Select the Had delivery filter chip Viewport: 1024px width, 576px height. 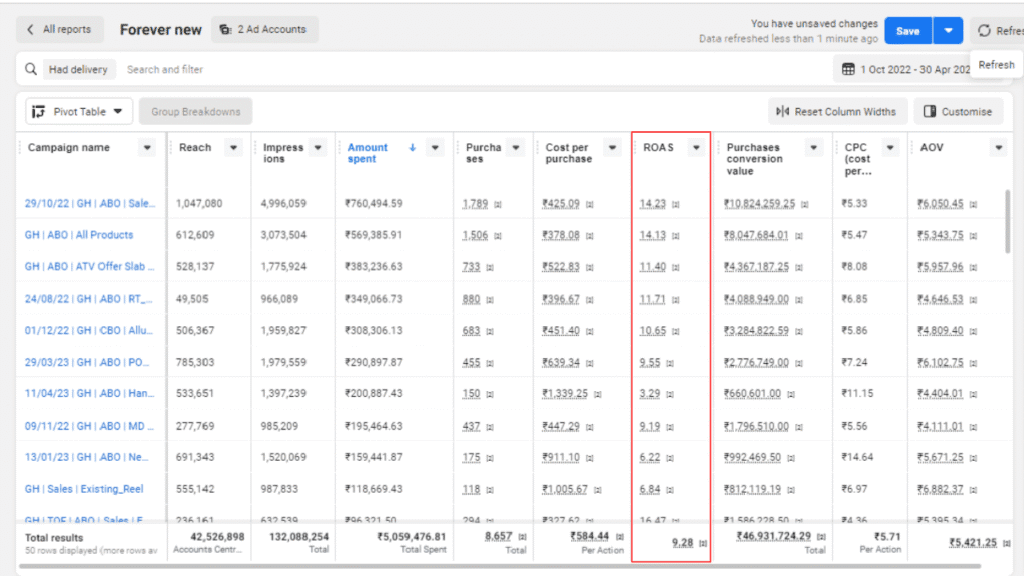80,70
